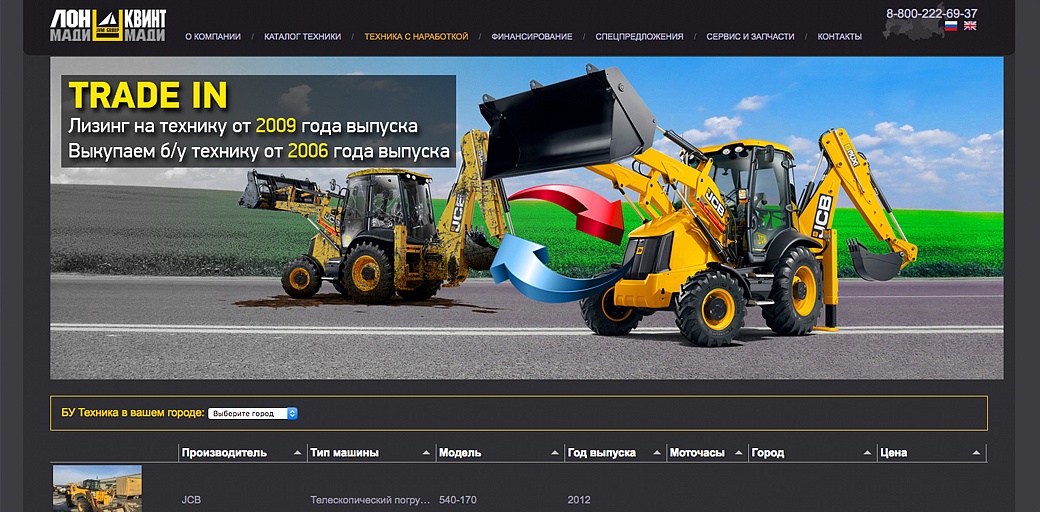Switch language with the Russian flag icon
Viewport: 1040px width, 512px height.
click(x=951, y=26)
